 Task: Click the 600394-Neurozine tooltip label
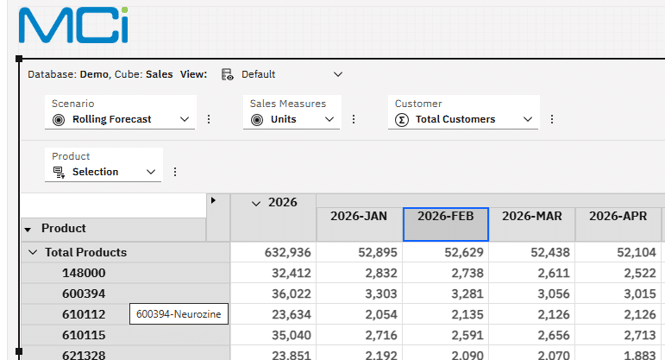[179, 314]
